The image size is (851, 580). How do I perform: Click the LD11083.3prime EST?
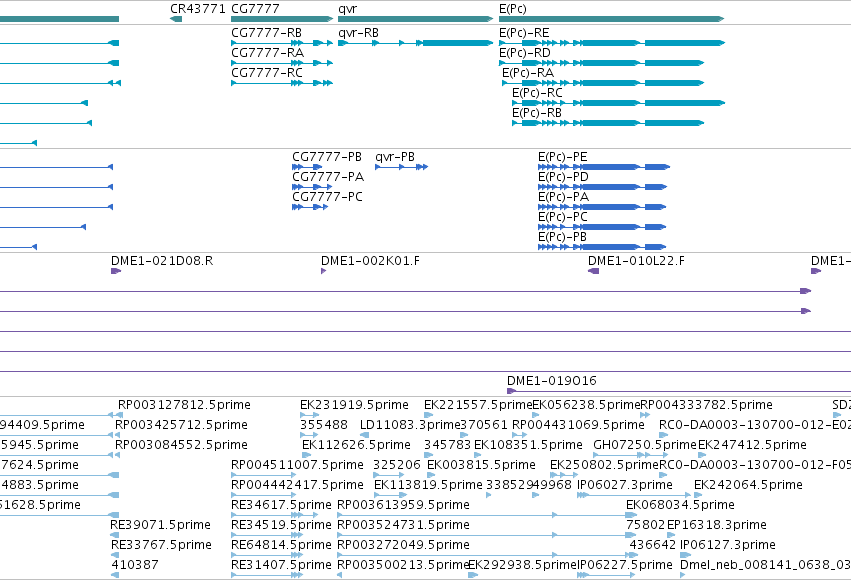pos(410,425)
